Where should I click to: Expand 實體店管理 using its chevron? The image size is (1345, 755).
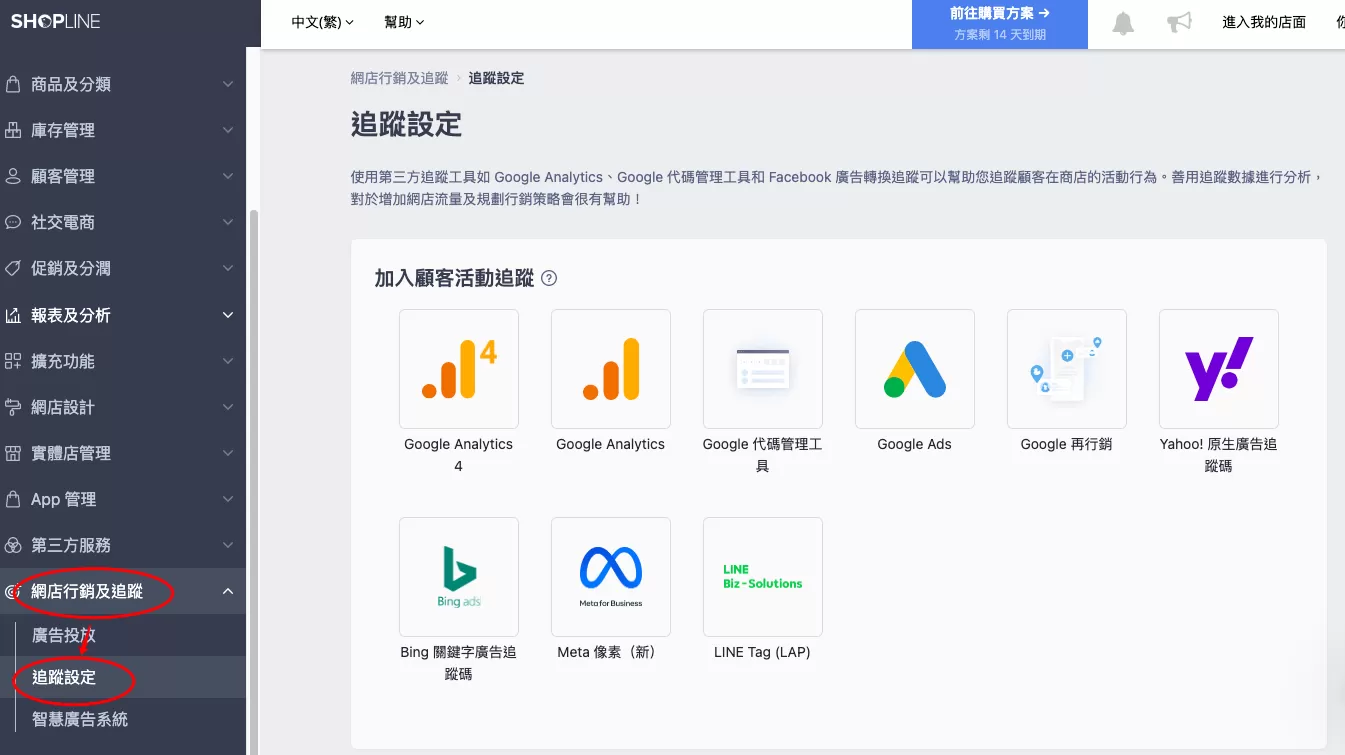[228, 453]
